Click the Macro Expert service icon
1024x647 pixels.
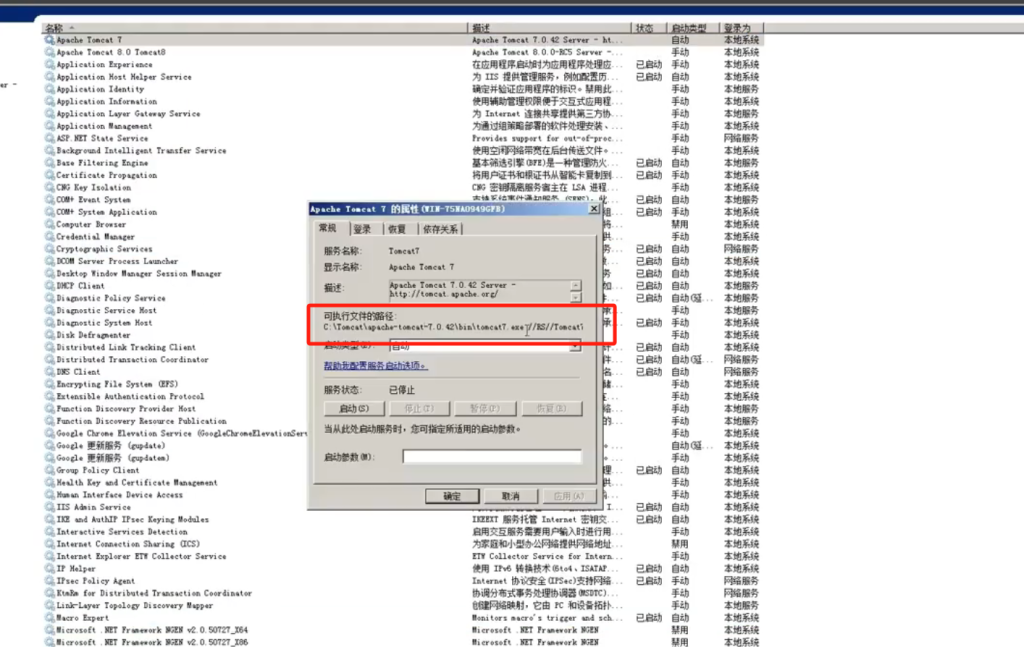click(50, 618)
